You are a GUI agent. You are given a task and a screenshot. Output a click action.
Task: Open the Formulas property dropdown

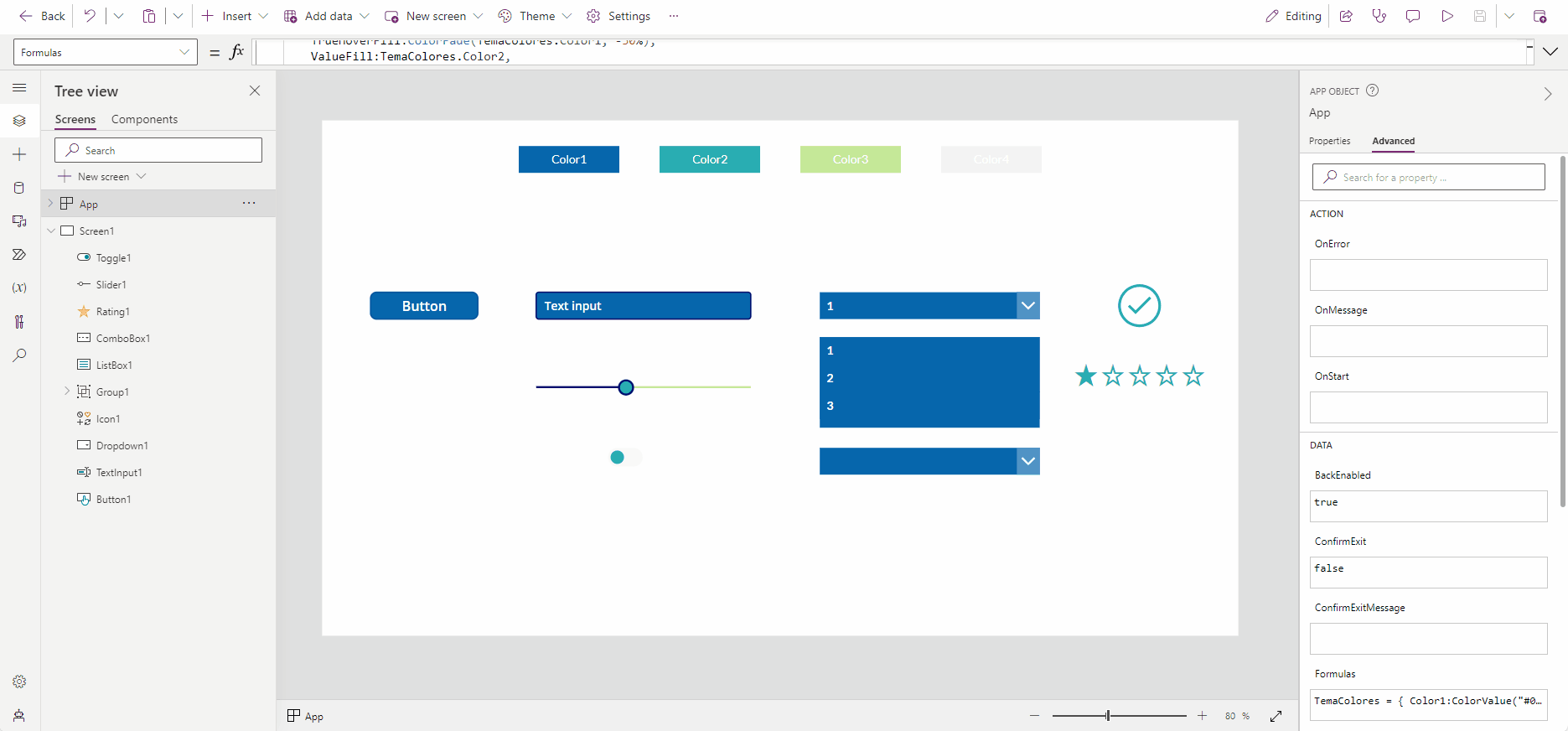point(106,52)
